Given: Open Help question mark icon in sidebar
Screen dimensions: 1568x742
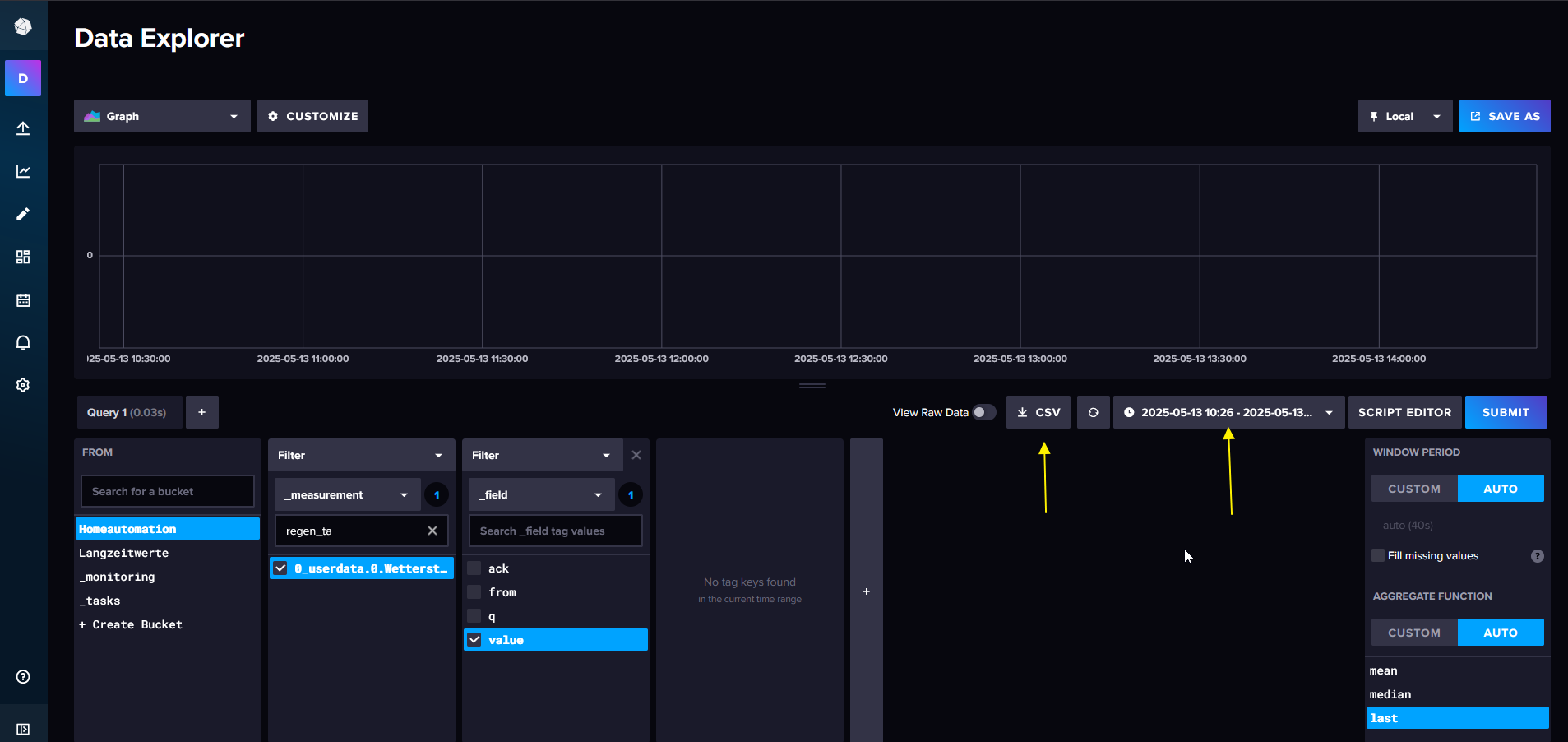Looking at the screenshot, I should [23, 676].
